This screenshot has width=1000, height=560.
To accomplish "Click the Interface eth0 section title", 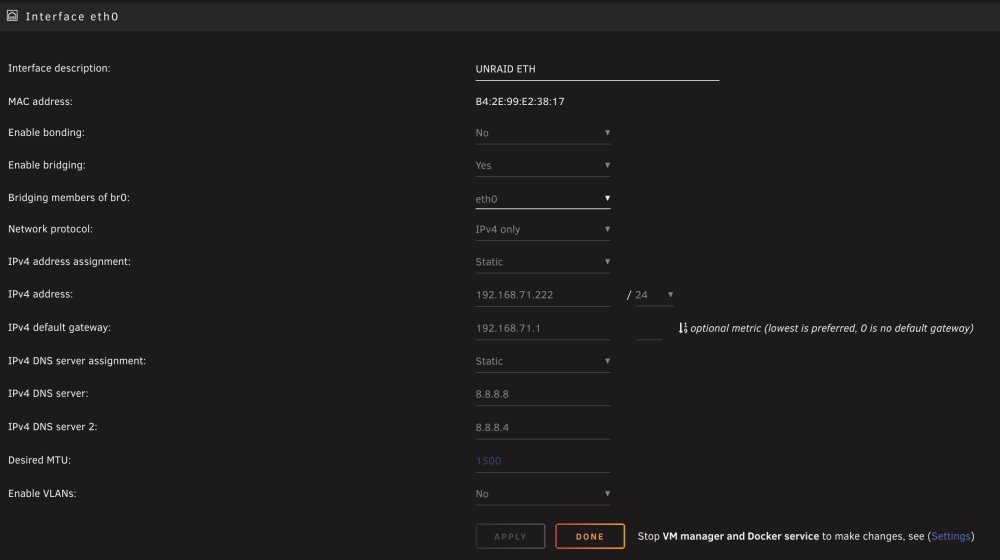I will point(72,17).
